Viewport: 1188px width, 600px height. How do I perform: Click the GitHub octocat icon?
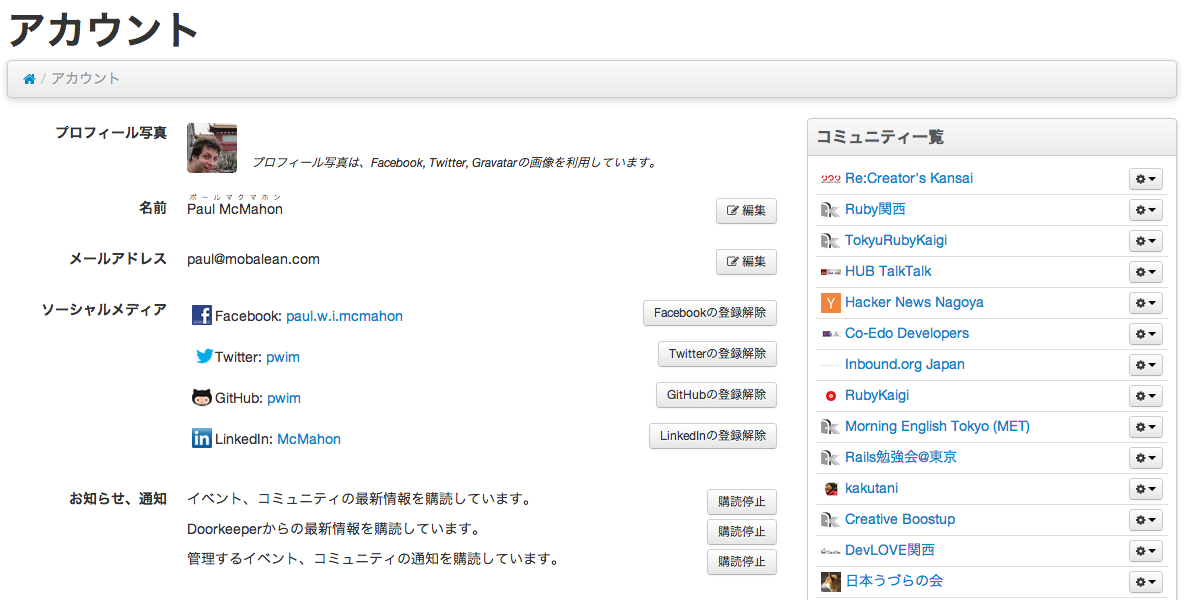202,397
